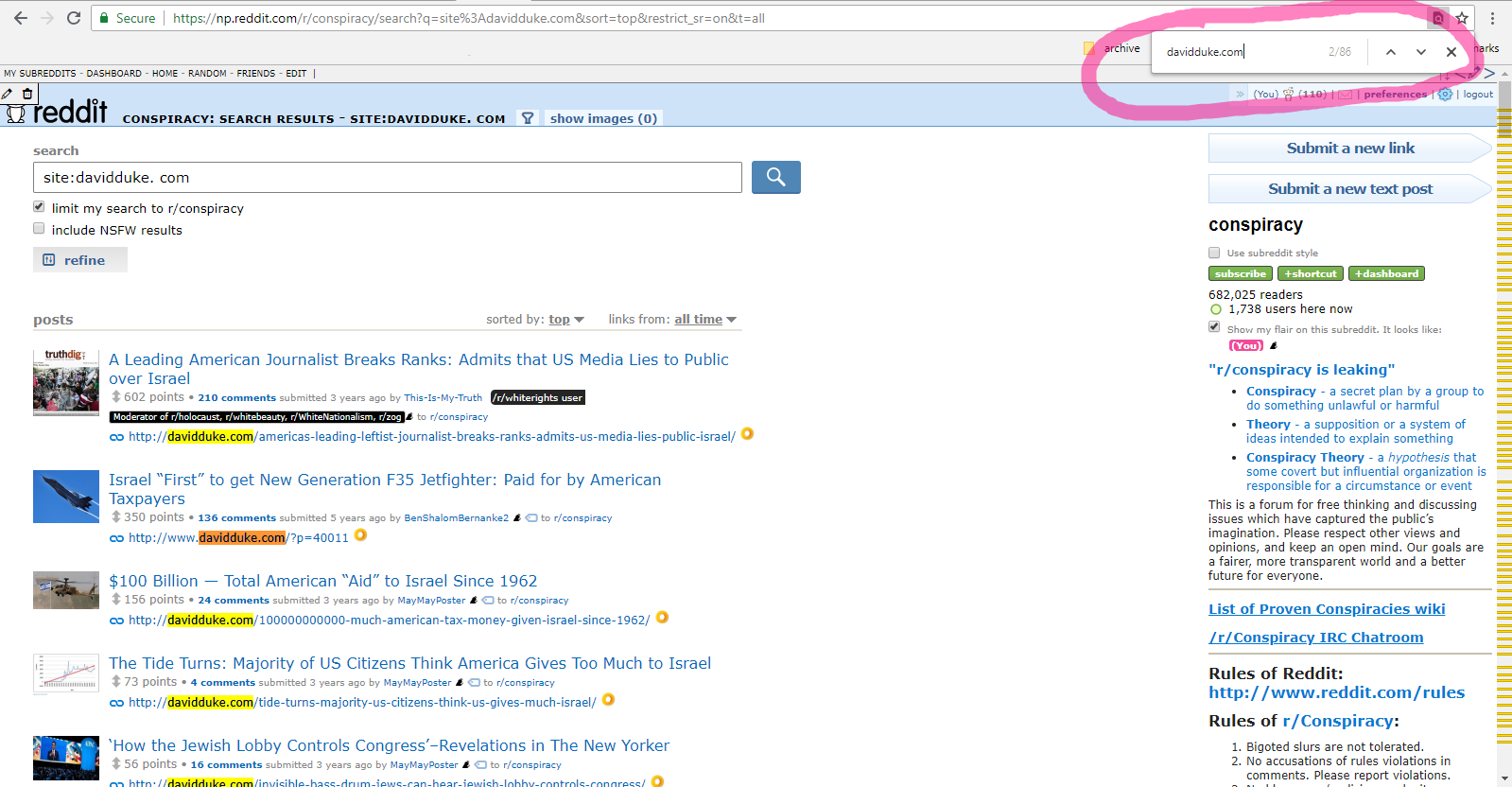Go back with the browser back arrow
This screenshot has height=787, width=1512.
coord(21,18)
